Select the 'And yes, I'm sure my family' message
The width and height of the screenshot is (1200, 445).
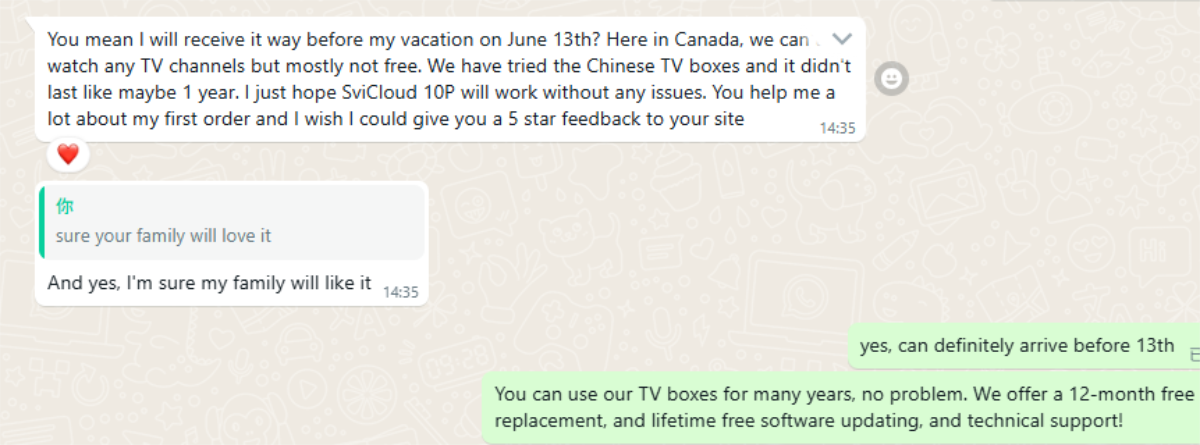pyautogui.click(x=210, y=284)
